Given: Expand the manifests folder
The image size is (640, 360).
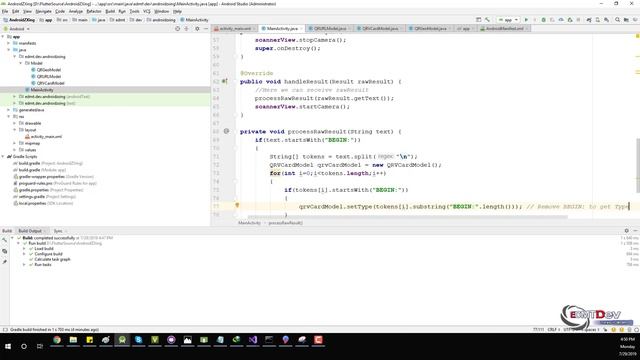Looking at the screenshot, I should pos(9,43).
